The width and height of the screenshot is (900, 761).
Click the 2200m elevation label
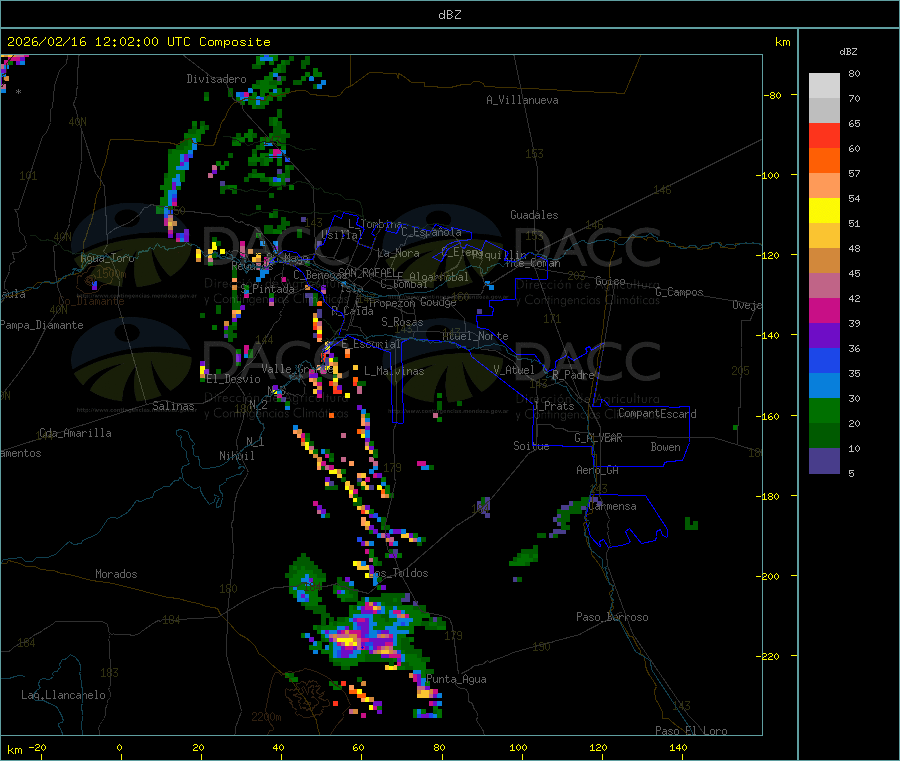click(x=266, y=717)
